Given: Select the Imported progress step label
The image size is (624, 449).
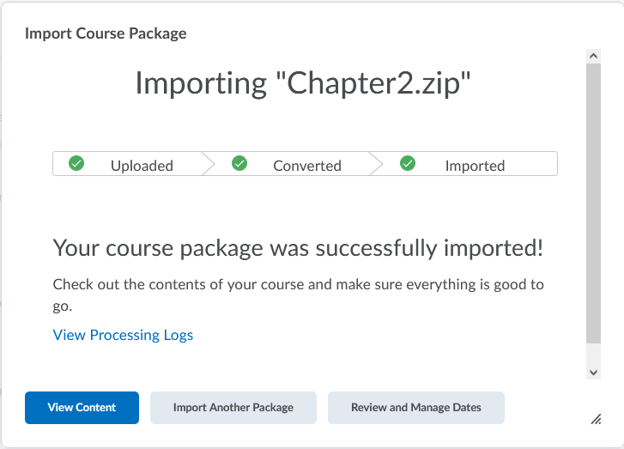Looking at the screenshot, I should point(475,166).
